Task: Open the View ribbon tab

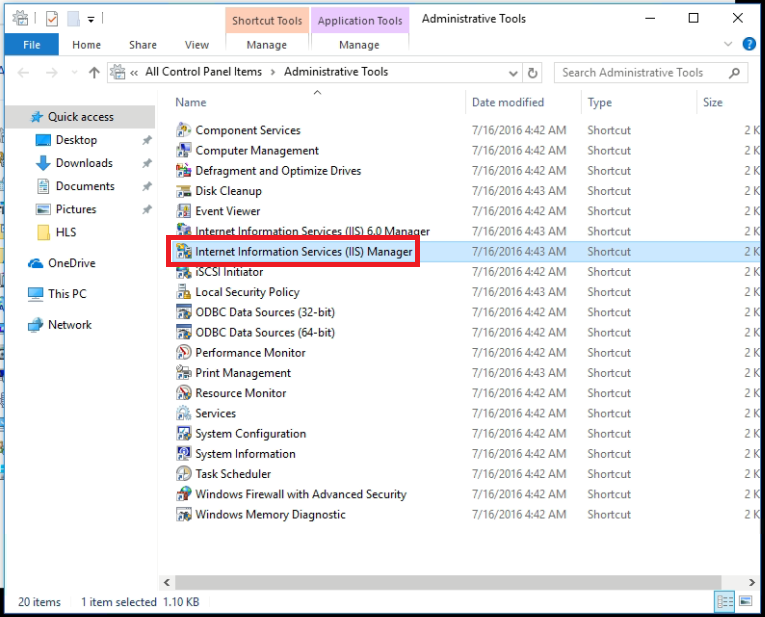Action: point(197,45)
